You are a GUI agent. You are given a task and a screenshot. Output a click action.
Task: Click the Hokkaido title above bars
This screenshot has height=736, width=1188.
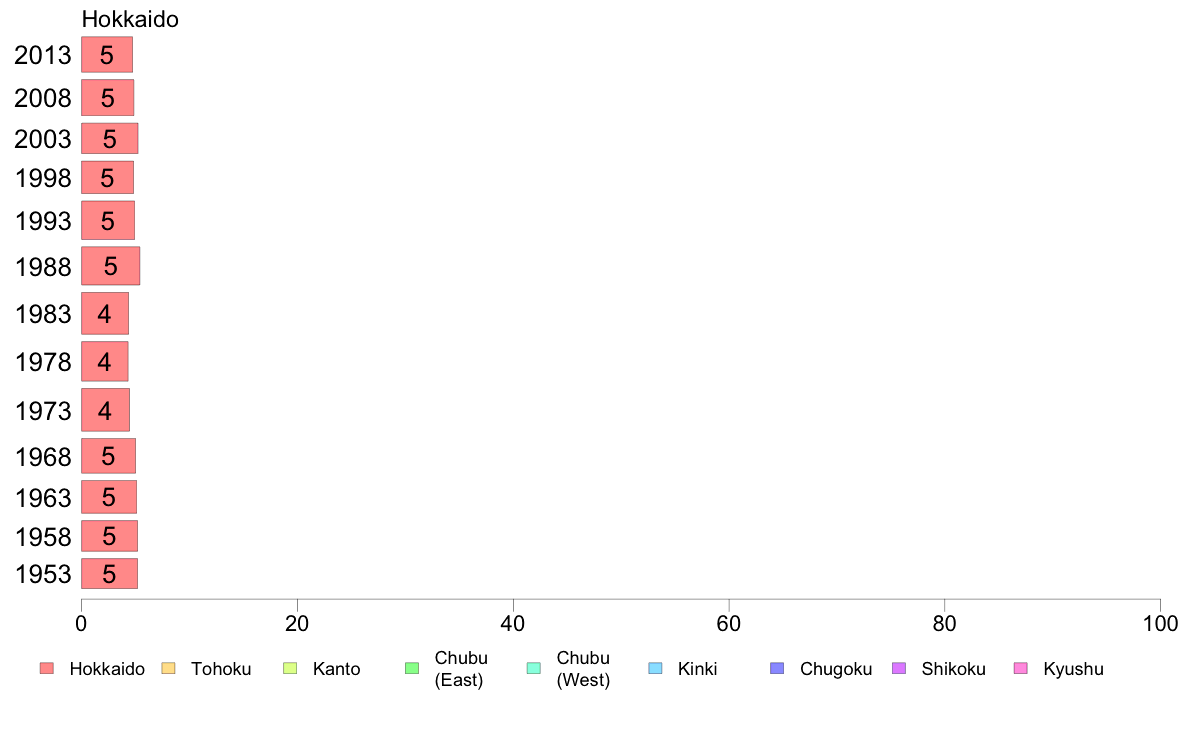tap(130, 19)
